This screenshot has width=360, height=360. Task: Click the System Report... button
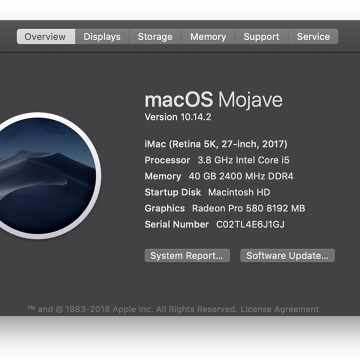[x=187, y=256]
